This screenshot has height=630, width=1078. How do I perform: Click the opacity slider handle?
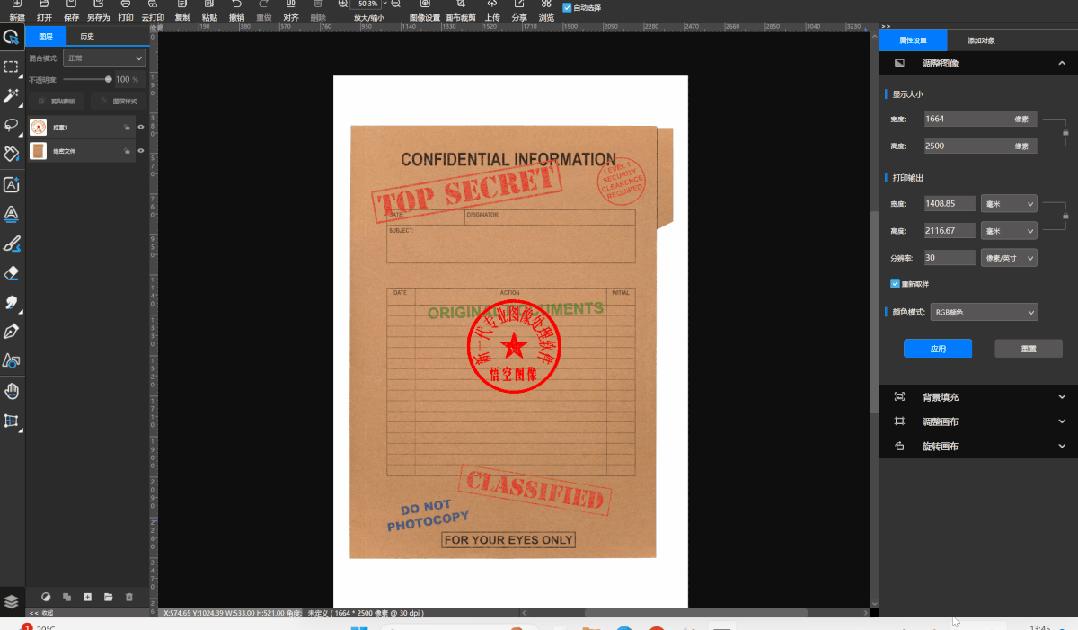click(108, 79)
